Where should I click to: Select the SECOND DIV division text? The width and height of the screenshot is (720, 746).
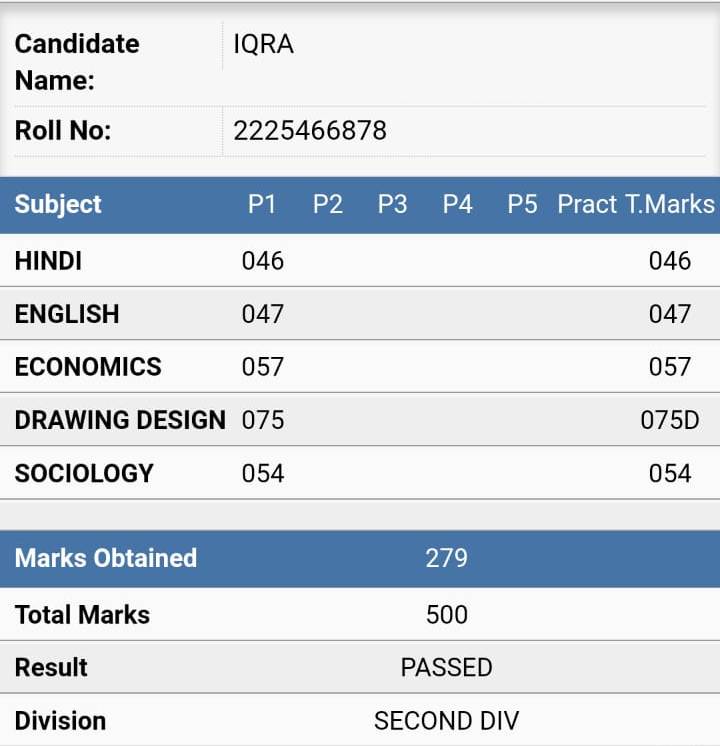446,721
